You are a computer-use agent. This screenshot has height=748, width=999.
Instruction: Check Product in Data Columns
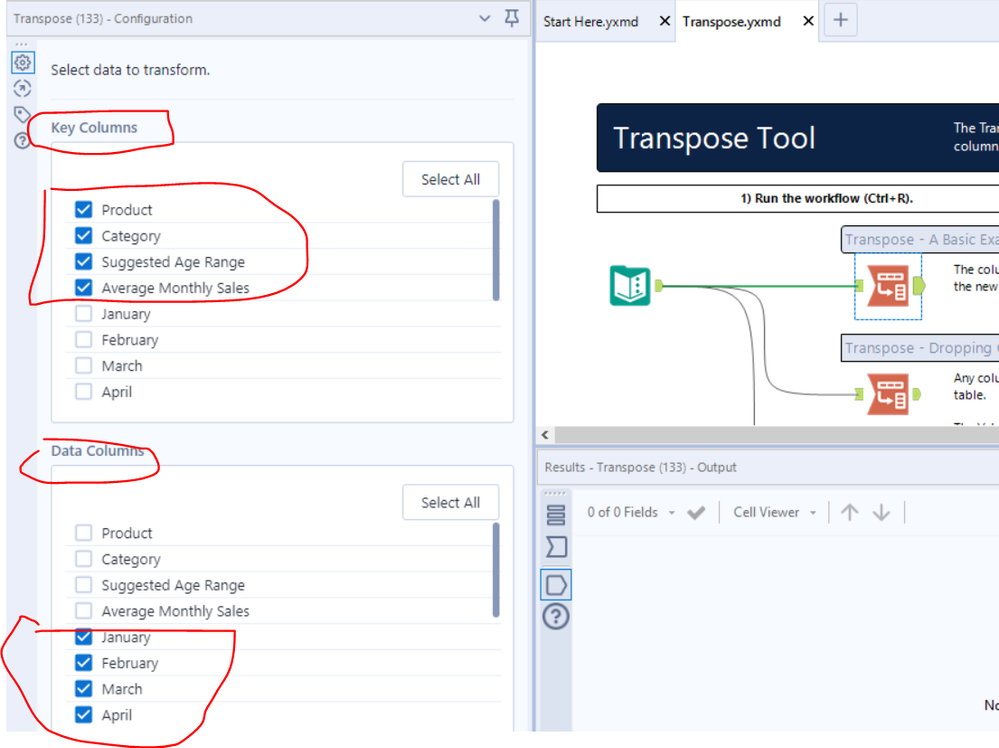pyautogui.click(x=83, y=533)
